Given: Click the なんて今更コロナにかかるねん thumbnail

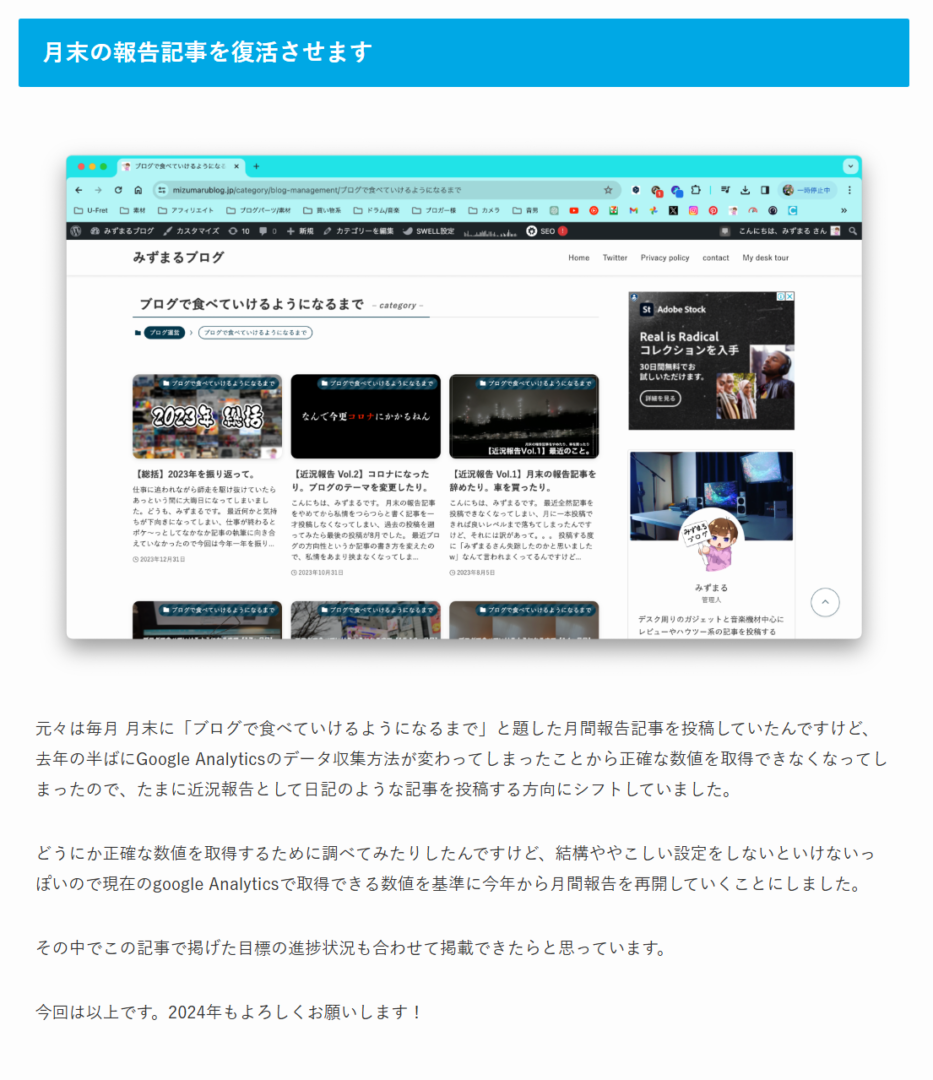Looking at the screenshot, I should tap(366, 417).
